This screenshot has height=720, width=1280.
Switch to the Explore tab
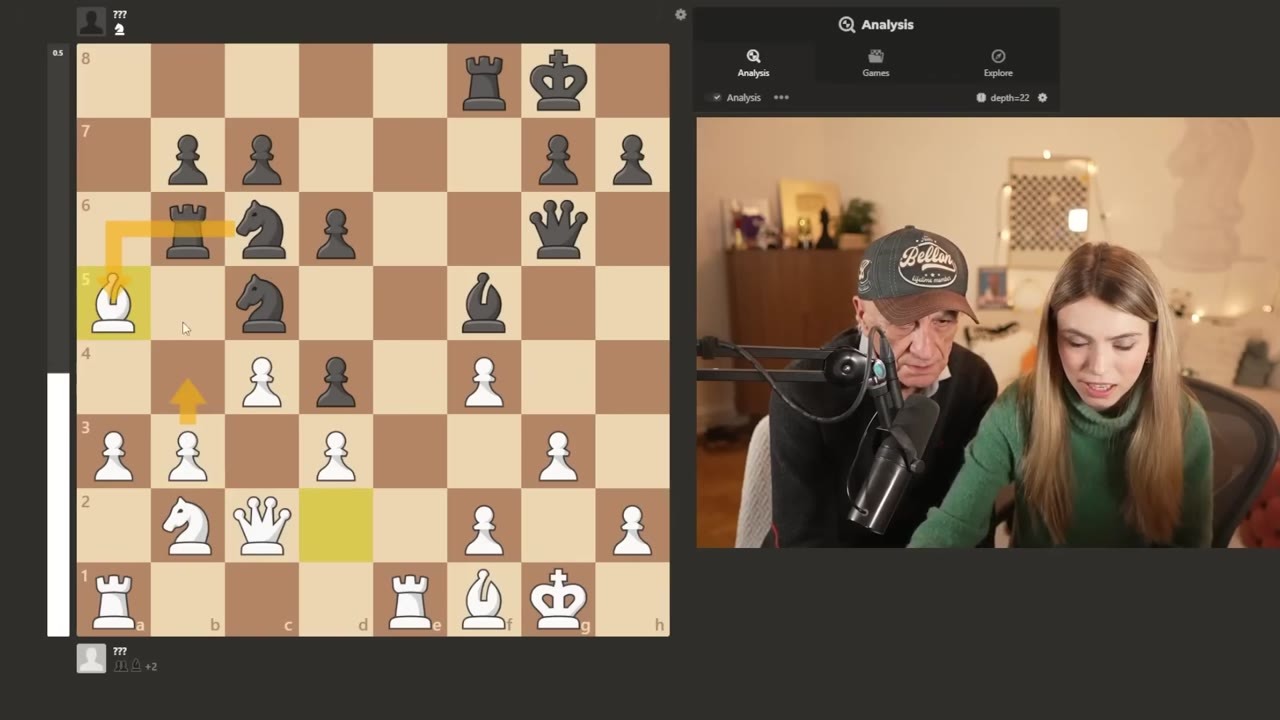(998, 63)
